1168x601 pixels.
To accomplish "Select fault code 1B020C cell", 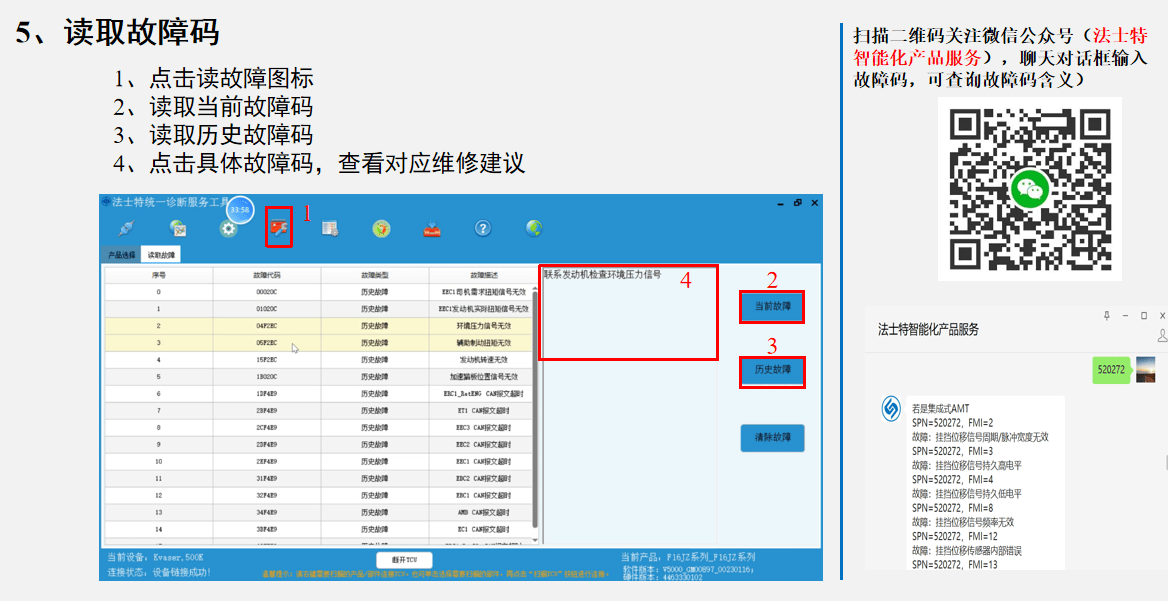I will 267,377.
